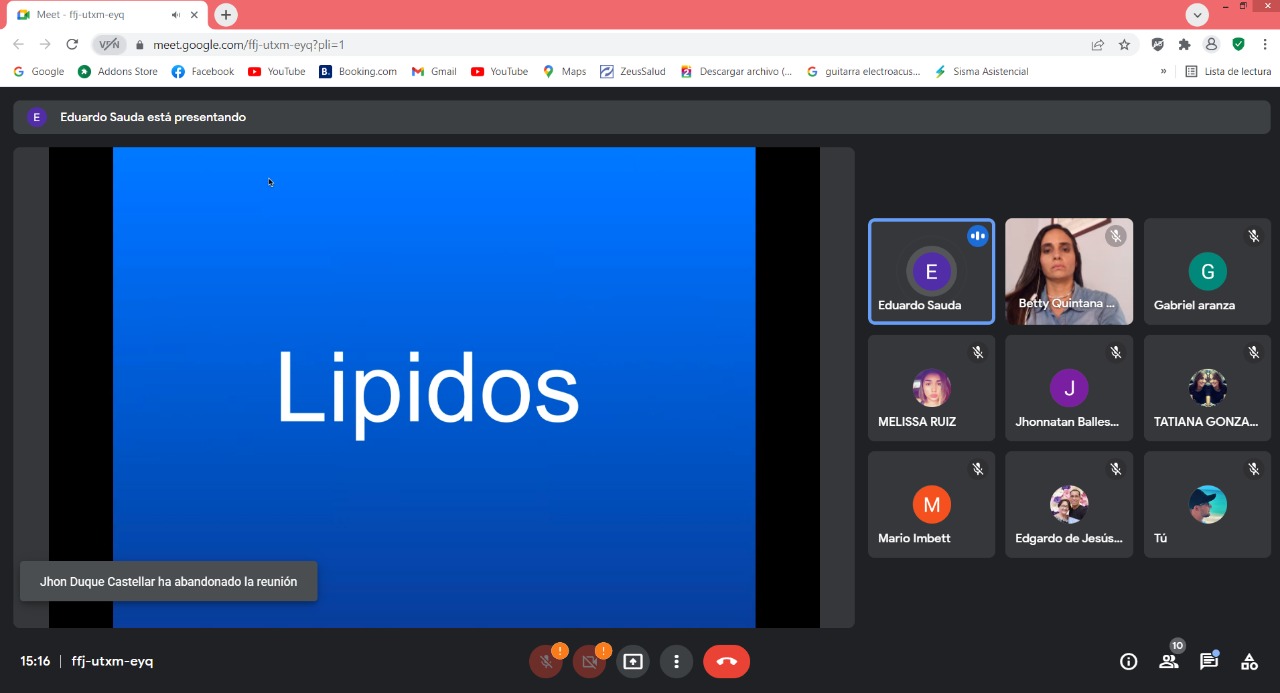1280x693 pixels.
Task: Open the Facebook bookmark
Action: [x=203, y=72]
